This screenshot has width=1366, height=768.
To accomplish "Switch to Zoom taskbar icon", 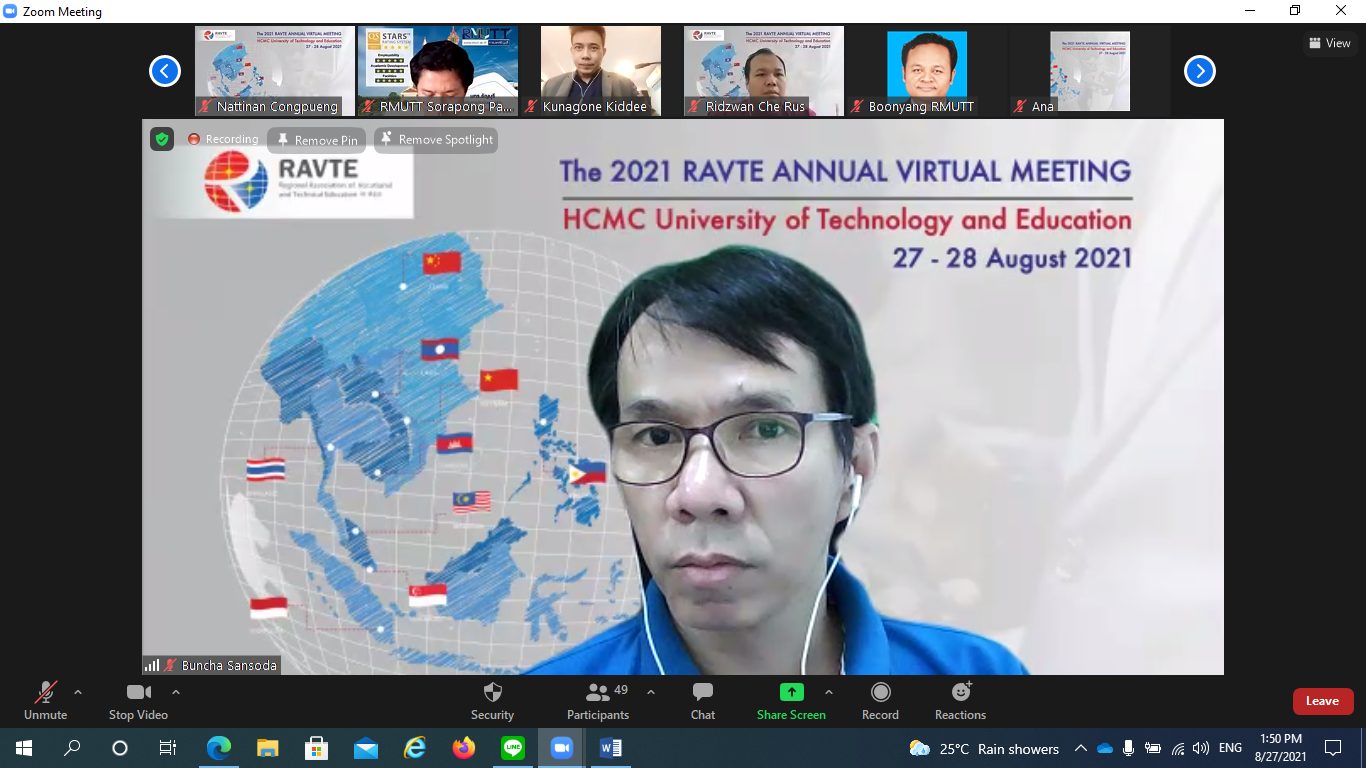I will click(562, 748).
